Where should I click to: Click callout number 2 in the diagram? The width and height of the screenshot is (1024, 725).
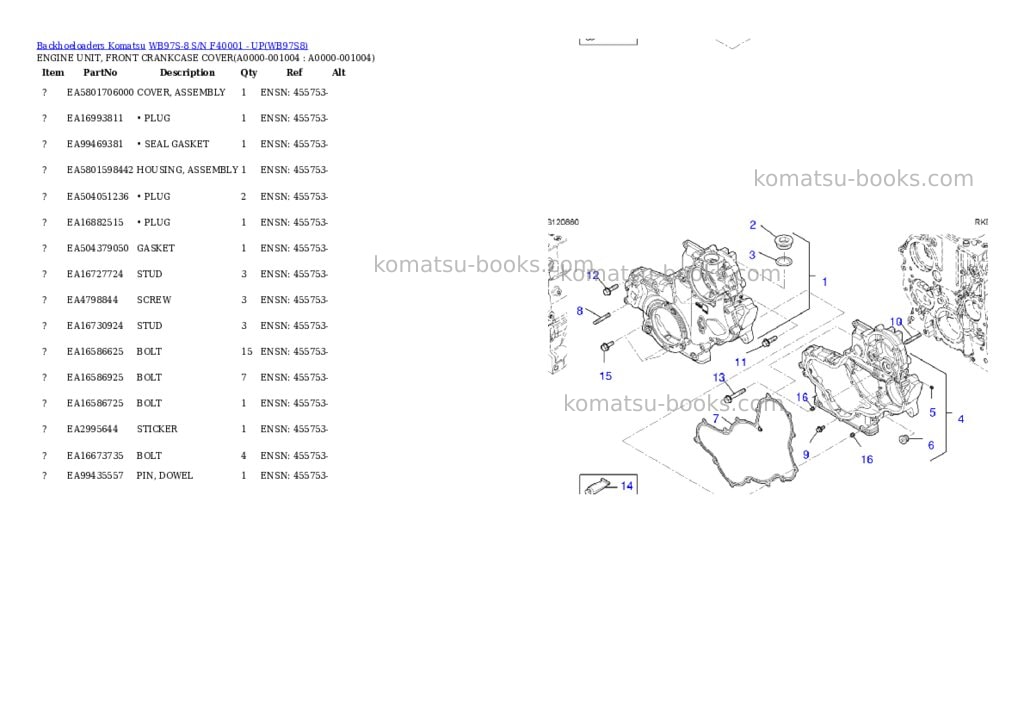point(752,225)
